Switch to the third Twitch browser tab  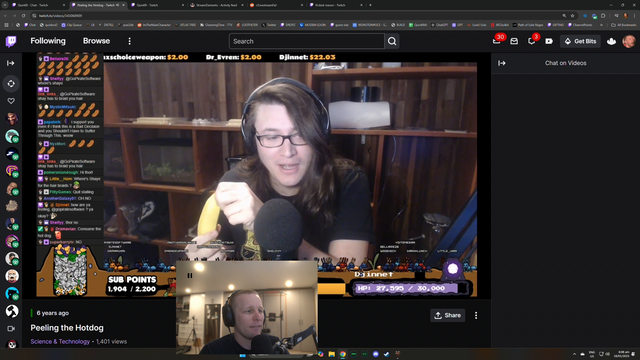[157, 5]
